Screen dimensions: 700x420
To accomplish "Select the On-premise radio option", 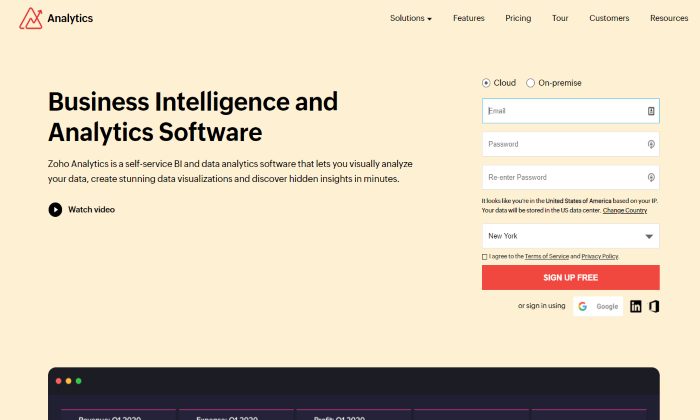I will [530, 83].
